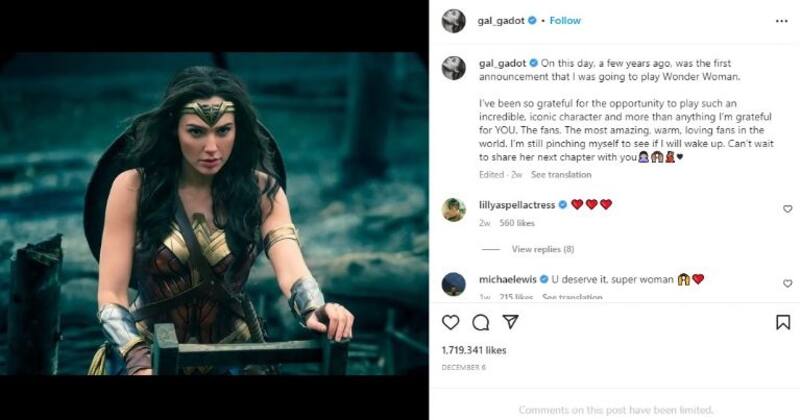Save post with bookmark icon

pyautogui.click(x=782, y=322)
